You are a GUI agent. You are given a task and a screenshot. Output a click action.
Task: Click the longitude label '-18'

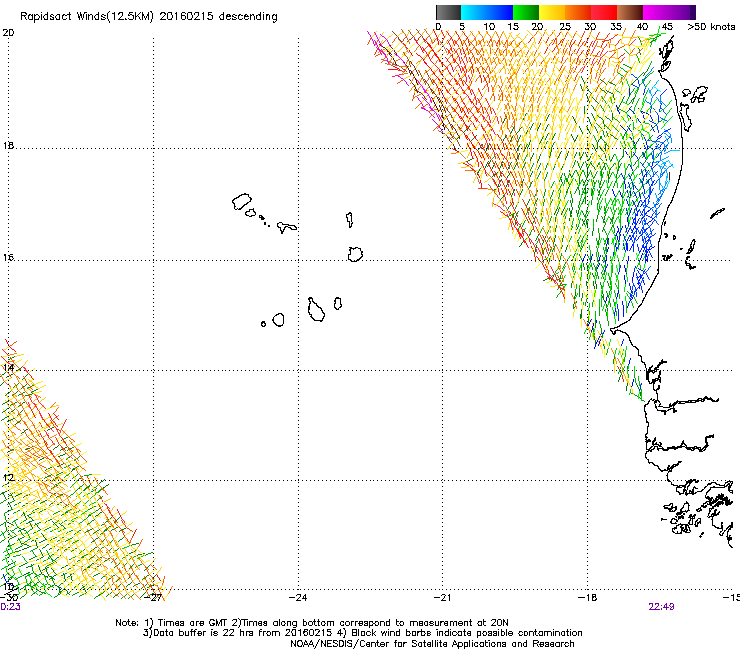coord(588,597)
